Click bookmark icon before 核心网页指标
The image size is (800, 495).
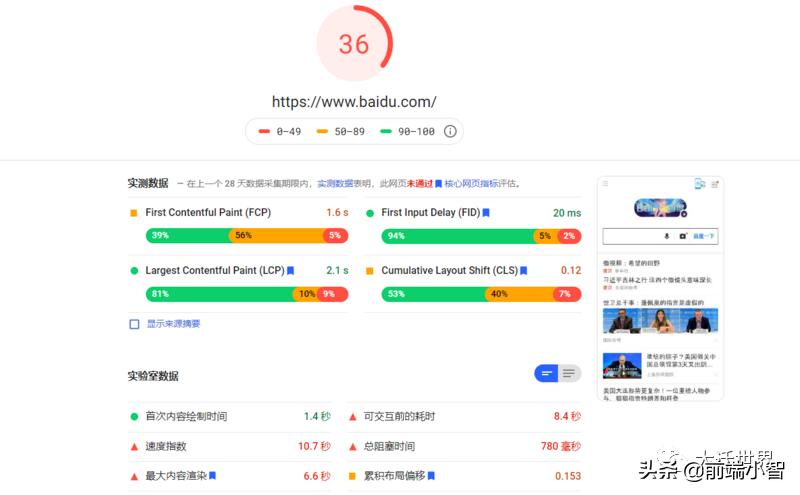[x=438, y=184]
